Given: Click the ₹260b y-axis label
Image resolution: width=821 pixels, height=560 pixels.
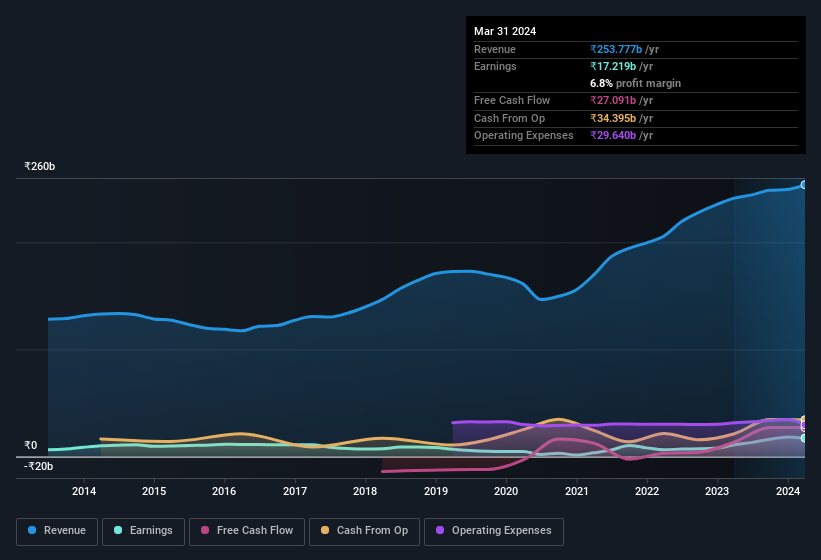Looking at the screenshot, I should click(39, 166).
